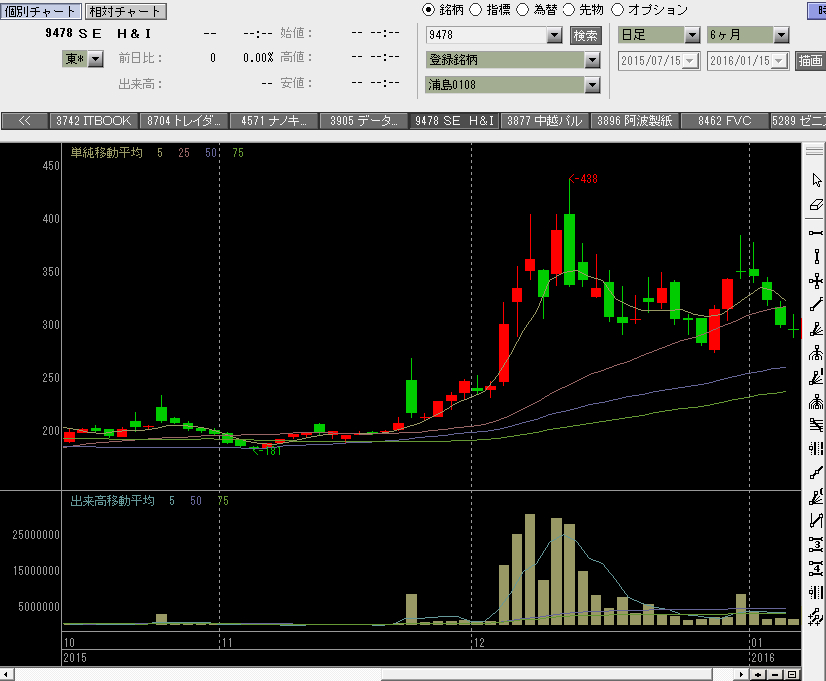
Task: Click the 出来高移動平均 label
Action: (x=113, y=501)
